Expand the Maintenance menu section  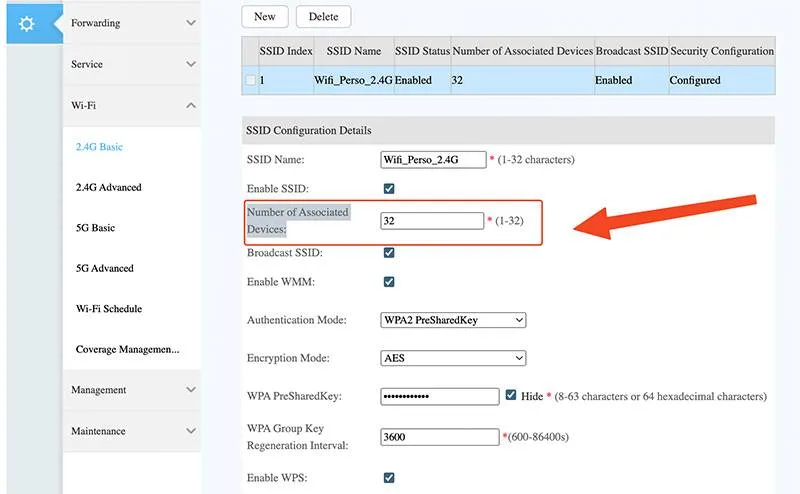(132, 431)
